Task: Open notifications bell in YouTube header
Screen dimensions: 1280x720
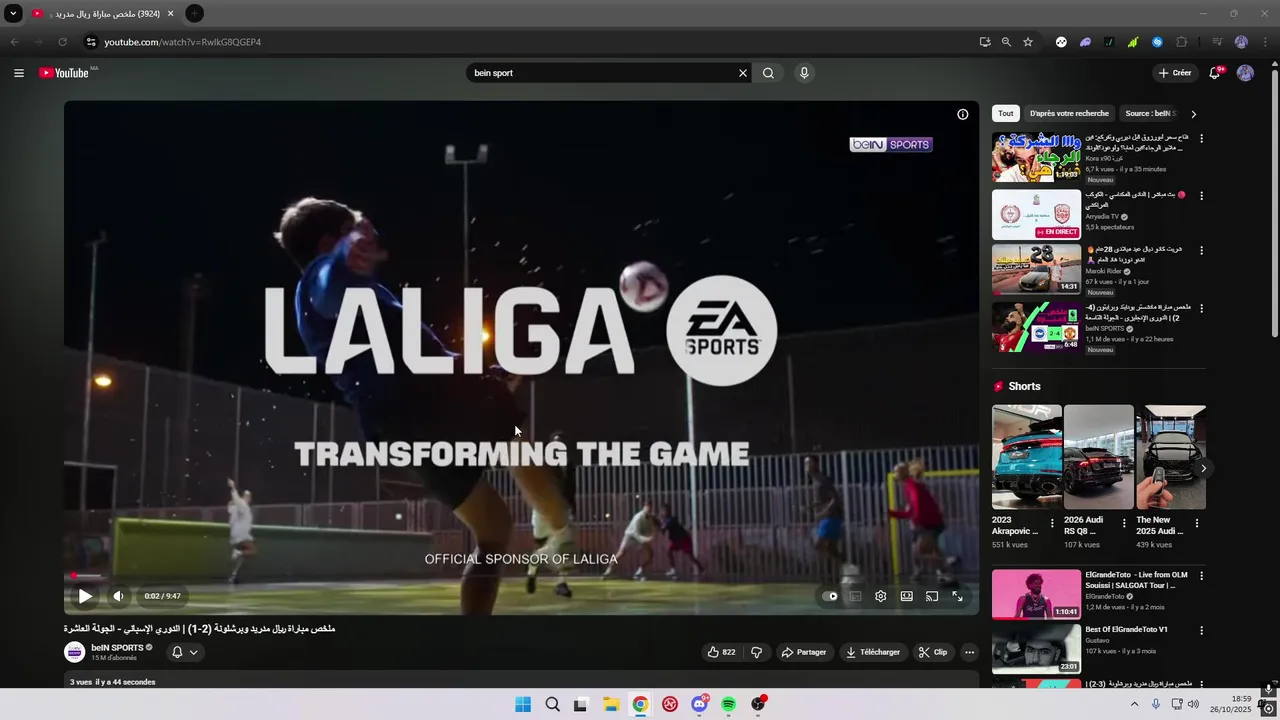Action: [1215, 73]
